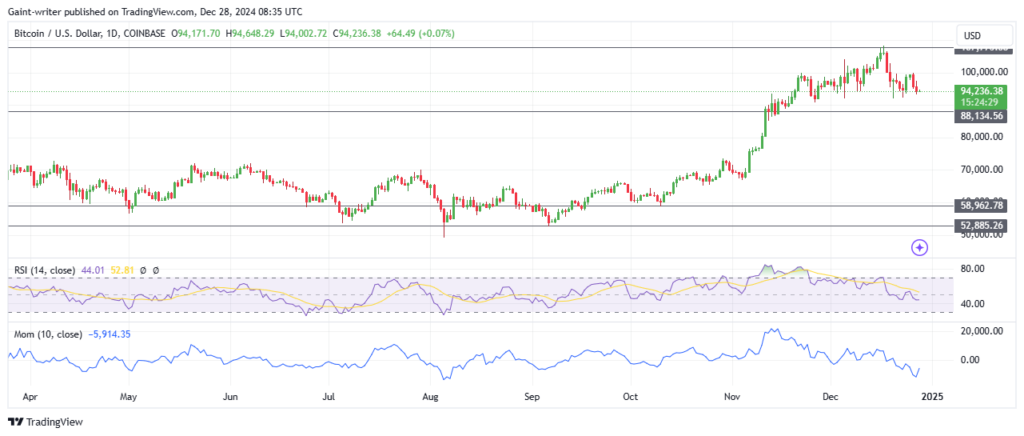This screenshot has height=436, width=1024.
Task: Click the 2025 label on time axis
Action: click(x=931, y=396)
